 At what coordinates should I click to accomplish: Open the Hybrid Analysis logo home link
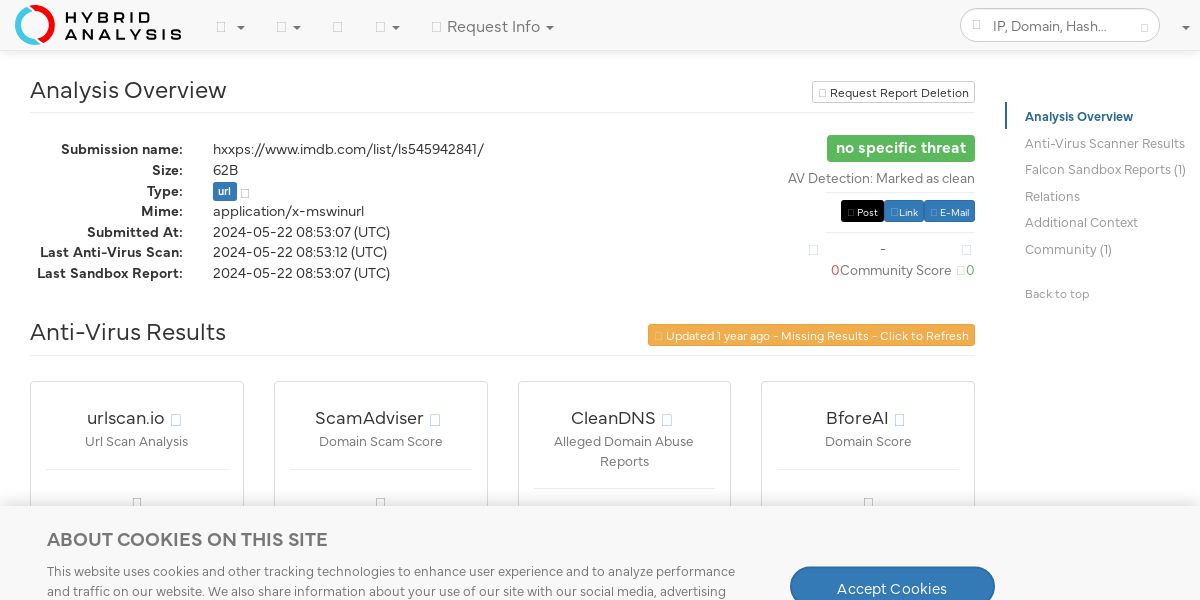pyautogui.click(x=98, y=25)
